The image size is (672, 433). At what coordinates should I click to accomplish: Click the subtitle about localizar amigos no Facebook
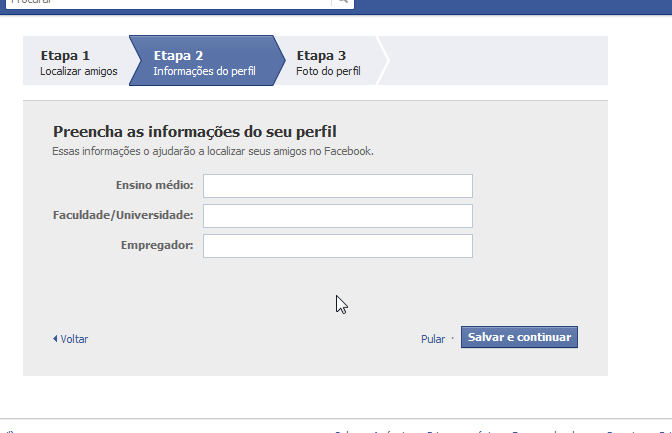(x=212, y=152)
